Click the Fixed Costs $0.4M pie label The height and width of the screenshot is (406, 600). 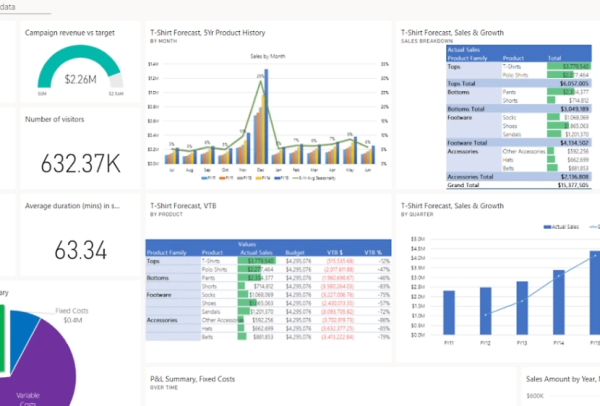[72, 315]
